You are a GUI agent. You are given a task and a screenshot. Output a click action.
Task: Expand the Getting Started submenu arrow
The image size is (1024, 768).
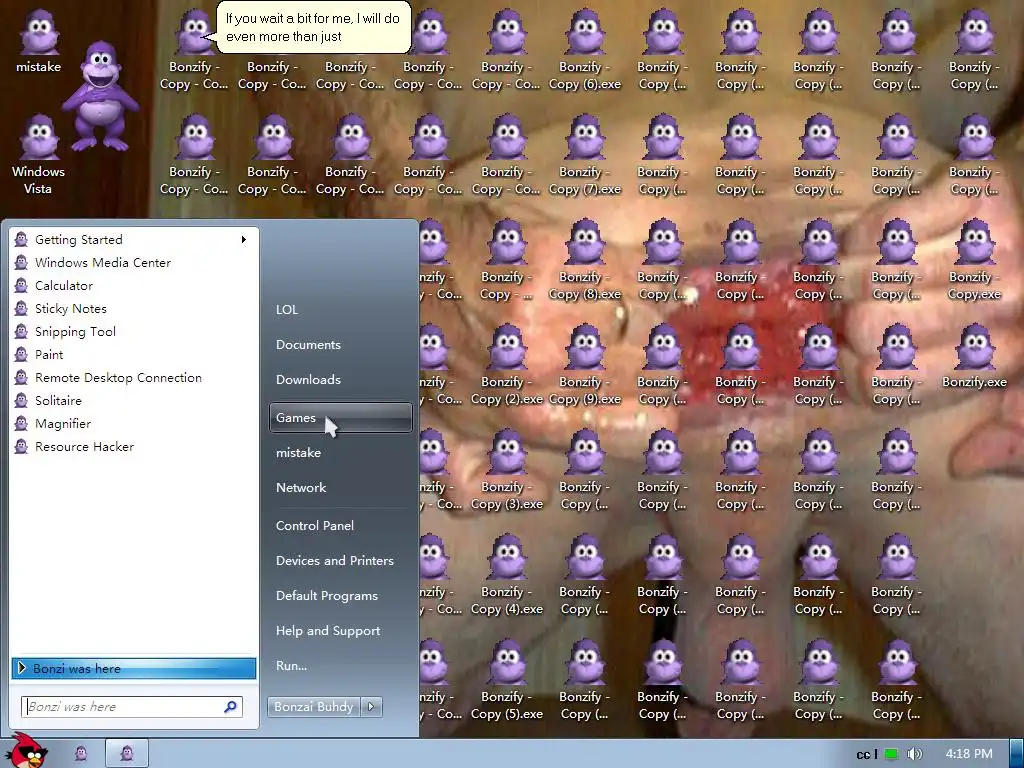pyautogui.click(x=244, y=240)
